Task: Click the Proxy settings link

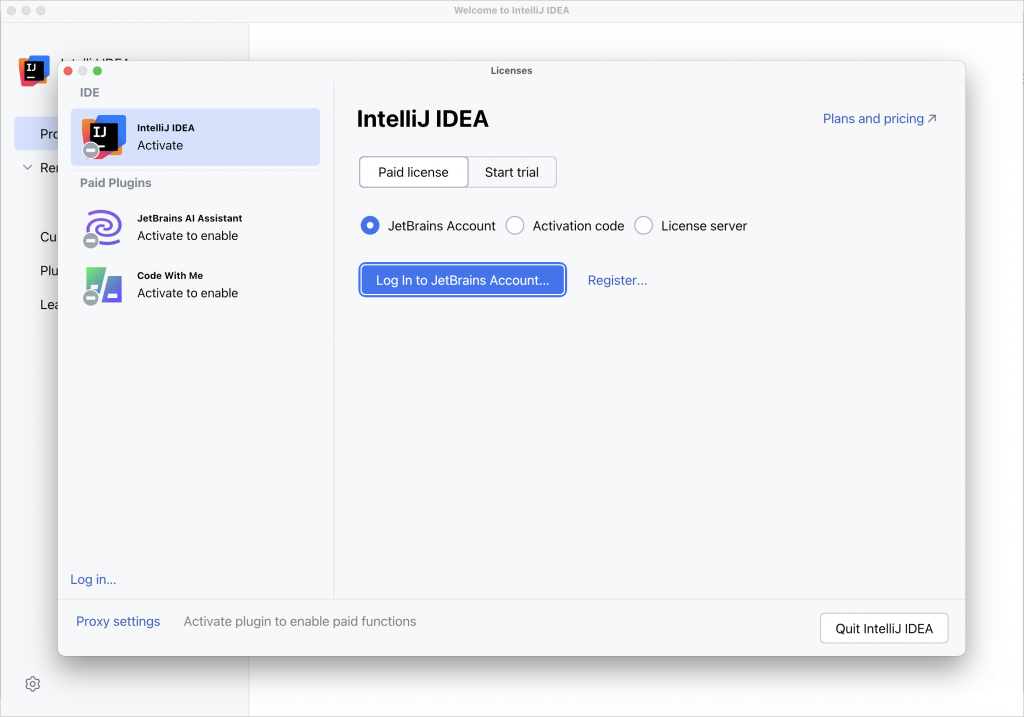Action: (x=118, y=621)
